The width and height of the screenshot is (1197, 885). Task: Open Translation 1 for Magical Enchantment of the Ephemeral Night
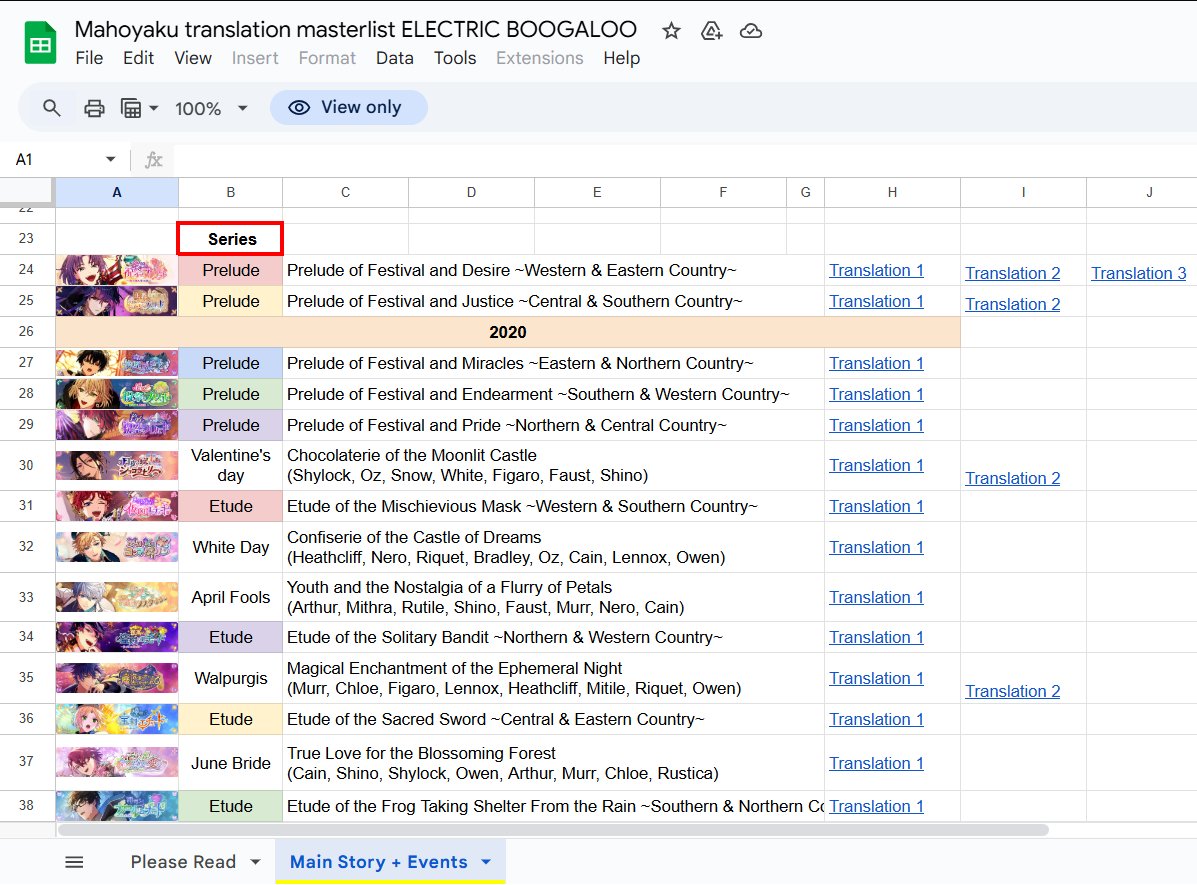876,678
